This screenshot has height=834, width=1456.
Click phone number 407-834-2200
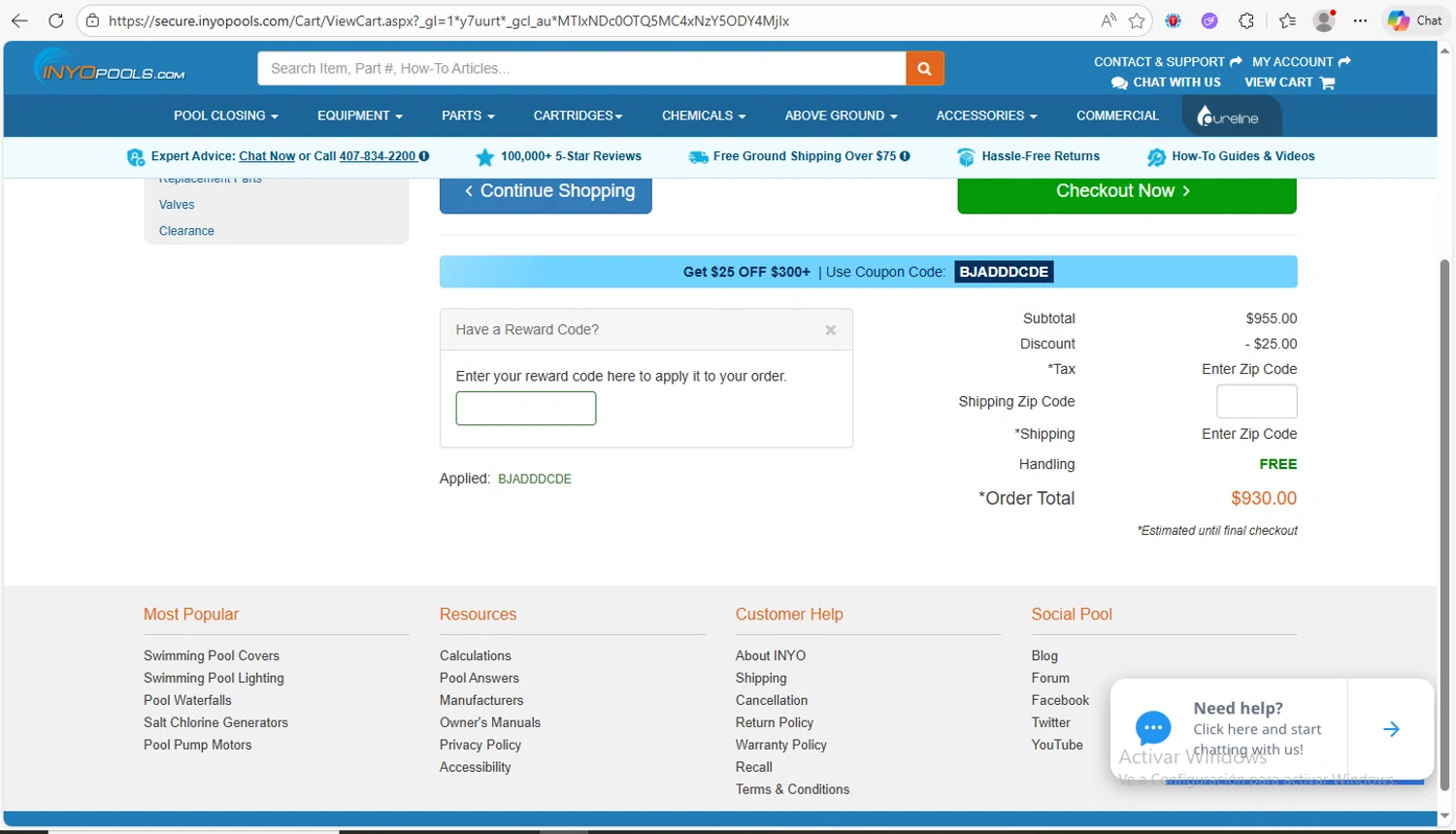(378, 156)
